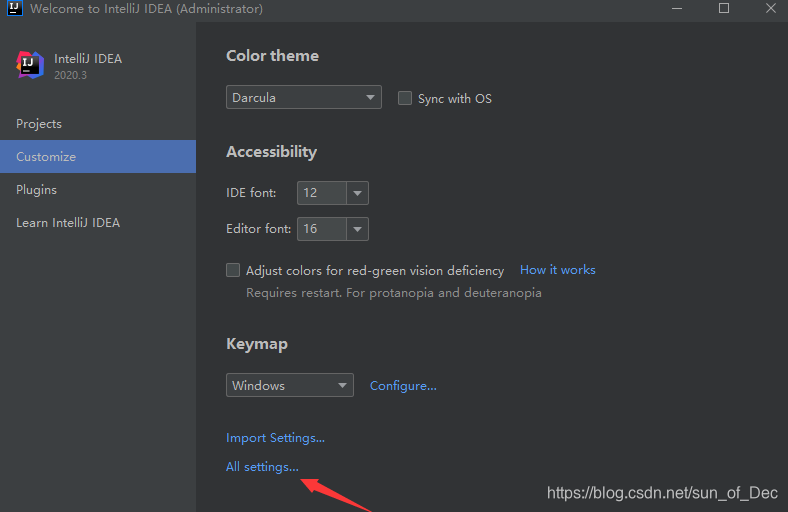Image resolution: width=788 pixels, height=512 pixels.
Task: Maximize the Welcome window
Action: (x=724, y=9)
